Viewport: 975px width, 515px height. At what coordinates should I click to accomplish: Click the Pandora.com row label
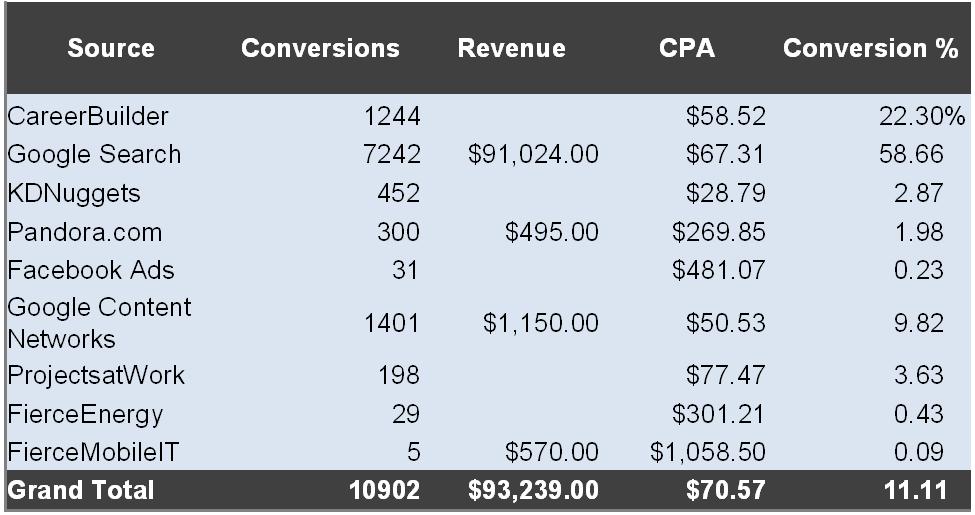(85, 233)
